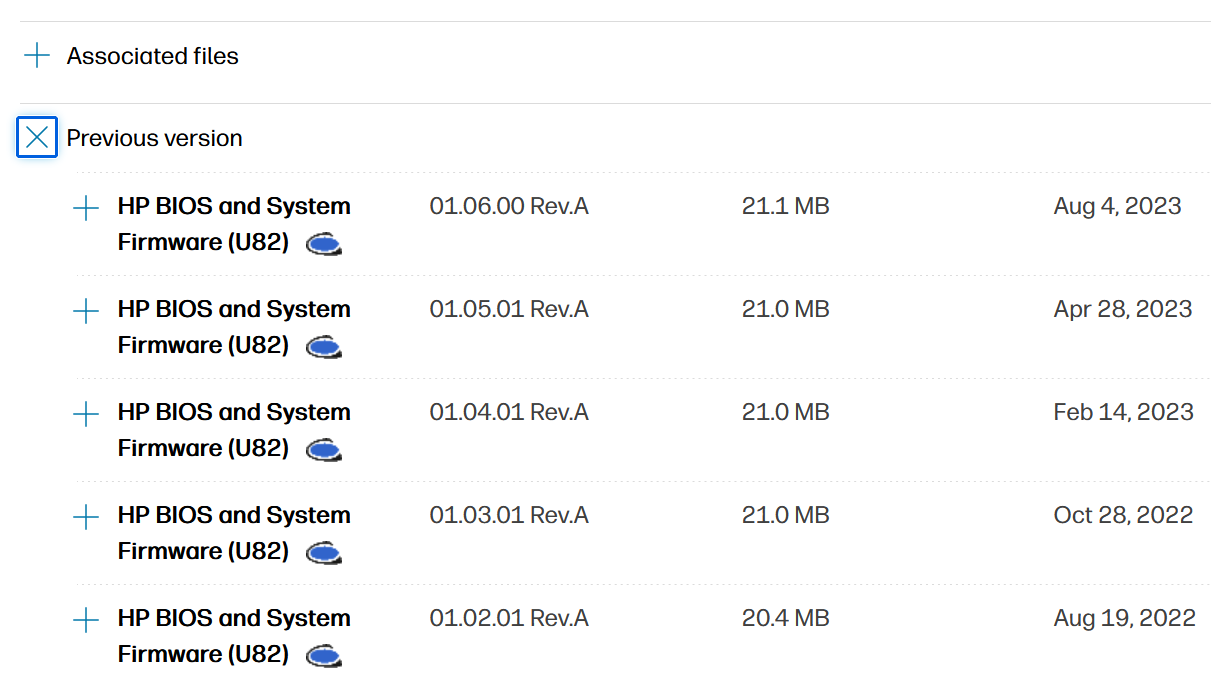The image size is (1211, 682).
Task: Click the Previous version heading text
Action: coord(155,138)
